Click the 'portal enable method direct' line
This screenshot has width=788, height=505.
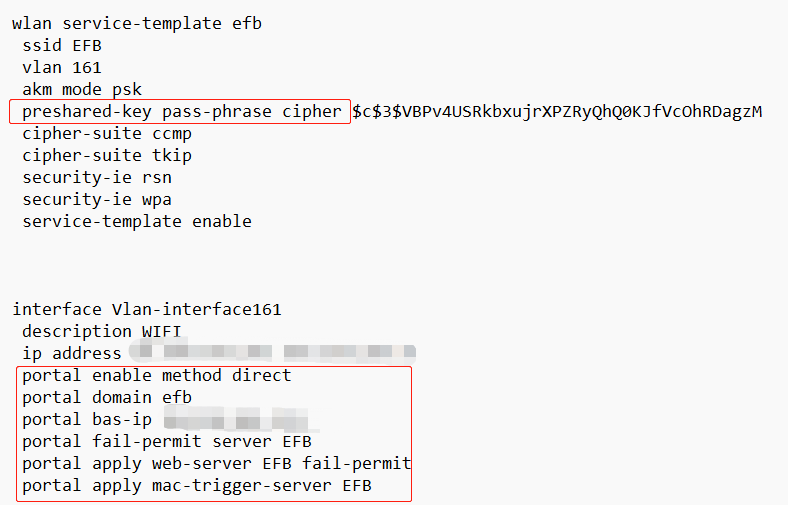pos(157,375)
